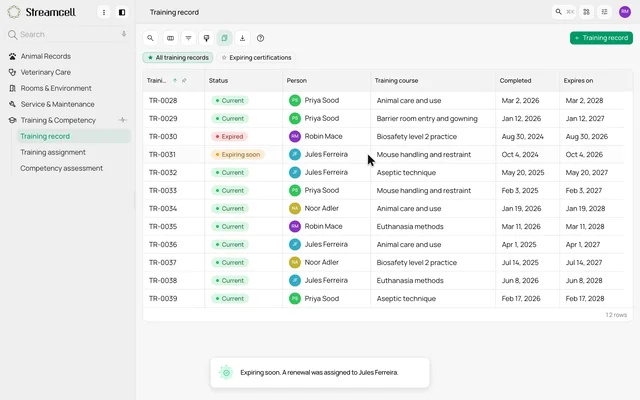Click the Streamcell logo icon
The height and width of the screenshot is (400, 640).
click(13, 12)
